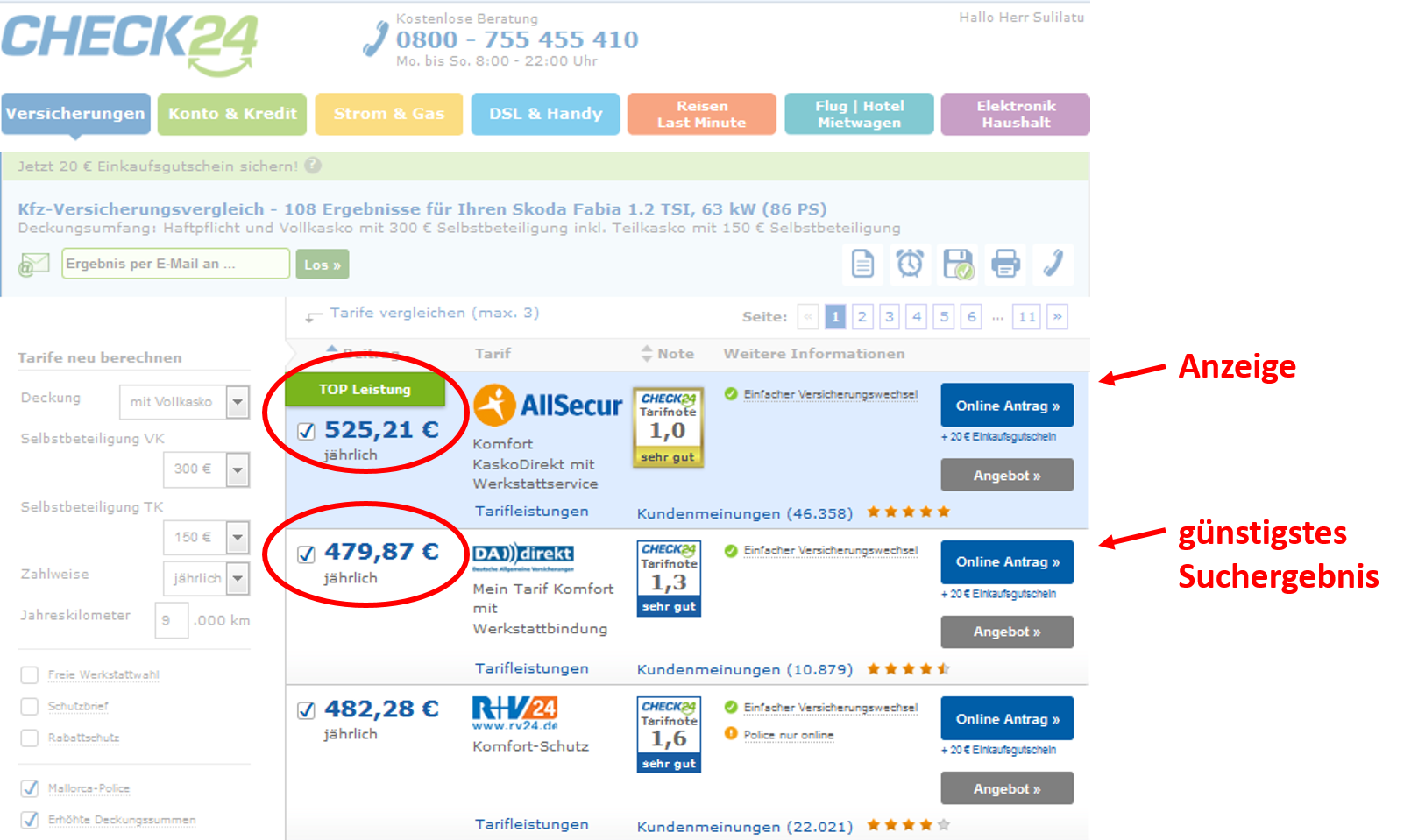Image resolution: width=1404 pixels, height=840 pixels.
Task: Click the phone handset icon beside hotline number
Action: (376, 39)
